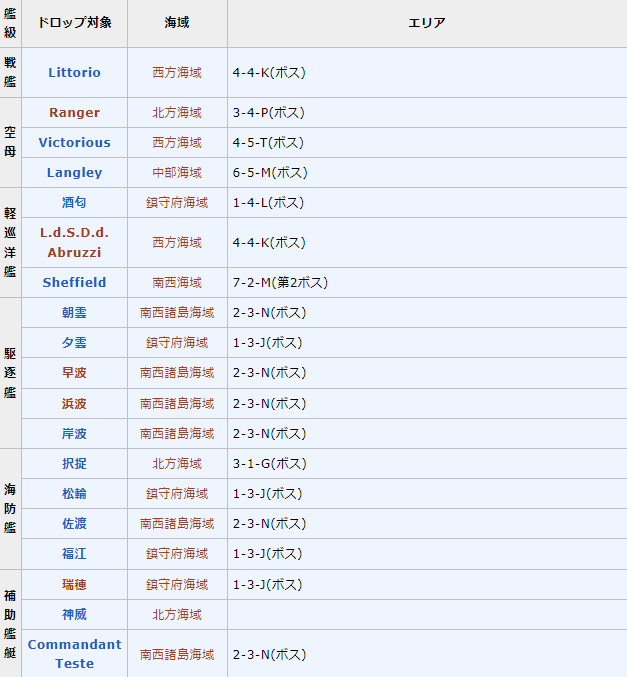This screenshot has width=627, height=677.
Task: Follow 鎮守府海域 link in 松輪 row
Action: (177, 494)
